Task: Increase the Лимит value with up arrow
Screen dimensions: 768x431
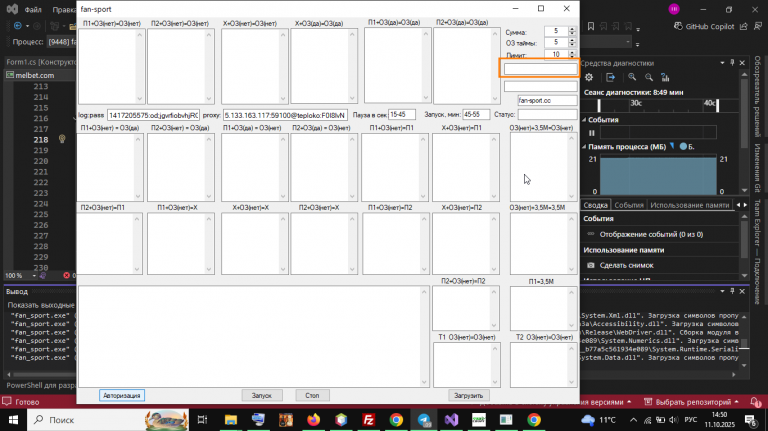Action: [x=572, y=52]
